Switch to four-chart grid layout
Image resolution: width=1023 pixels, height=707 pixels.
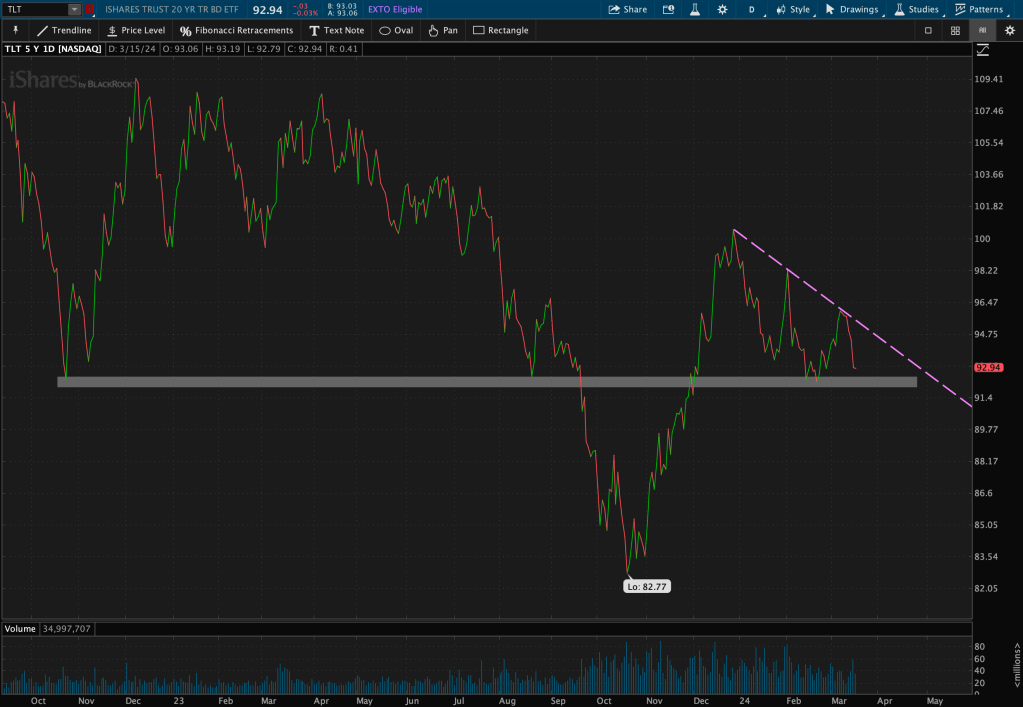[x=955, y=30]
